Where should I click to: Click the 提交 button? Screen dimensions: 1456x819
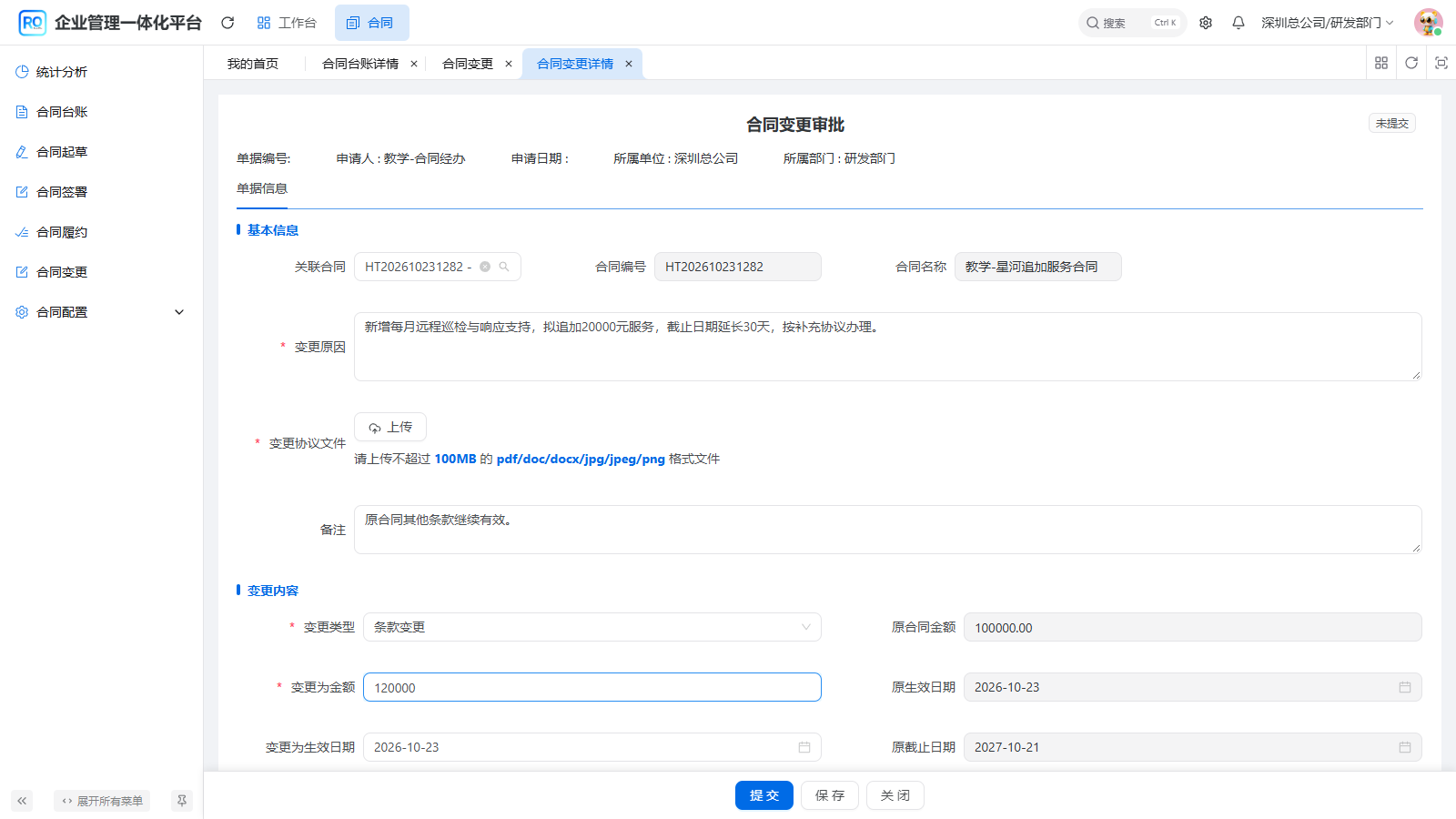click(x=764, y=795)
